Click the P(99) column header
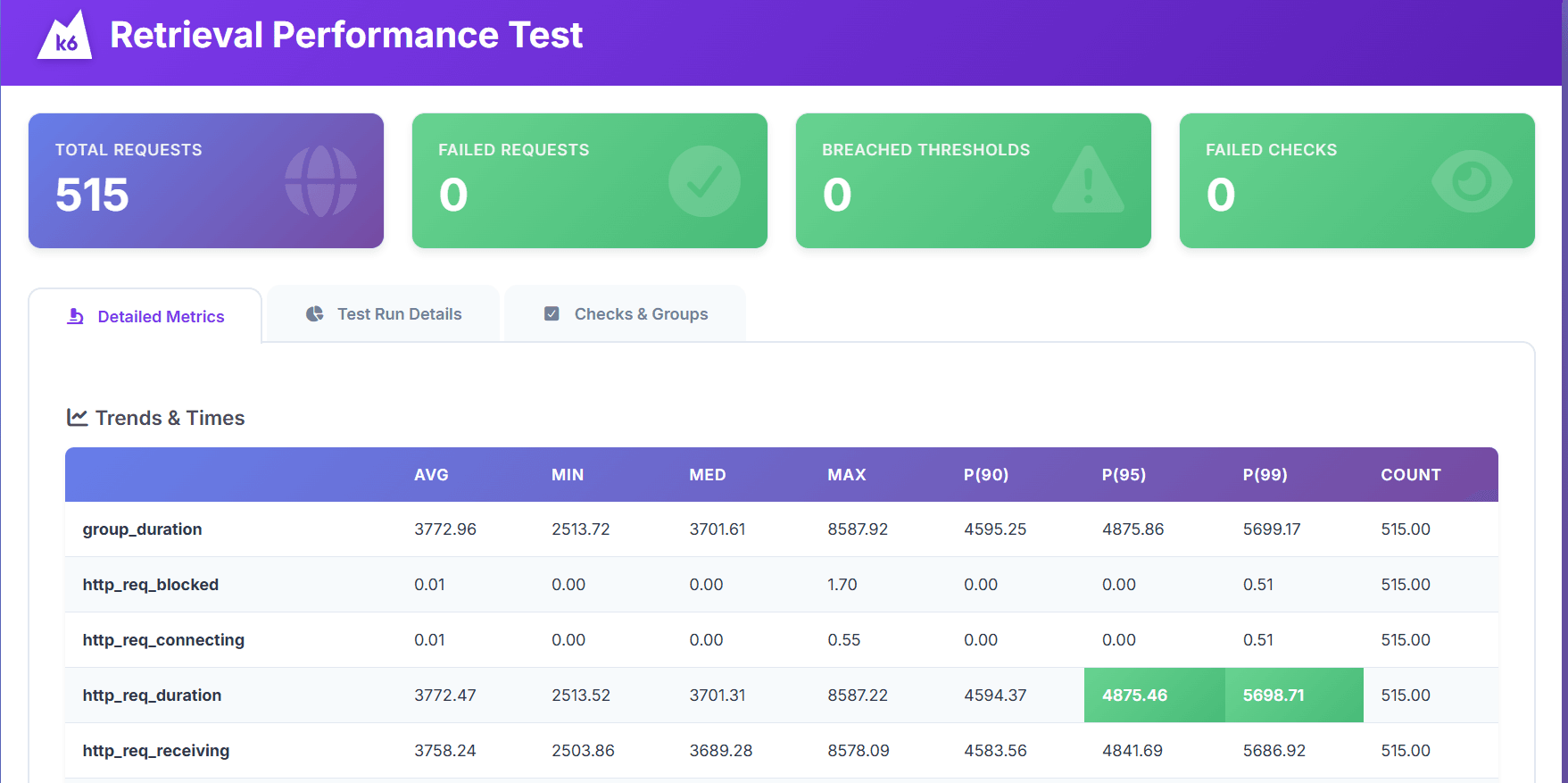1568x783 pixels. (1265, 475)
